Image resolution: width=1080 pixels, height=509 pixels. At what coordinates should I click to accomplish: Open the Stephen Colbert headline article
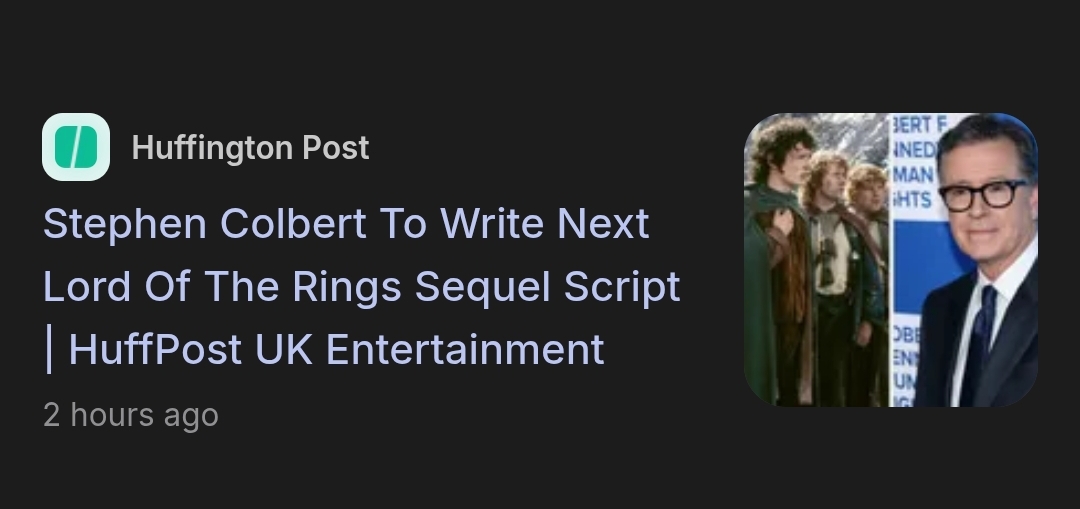[362, 285]
